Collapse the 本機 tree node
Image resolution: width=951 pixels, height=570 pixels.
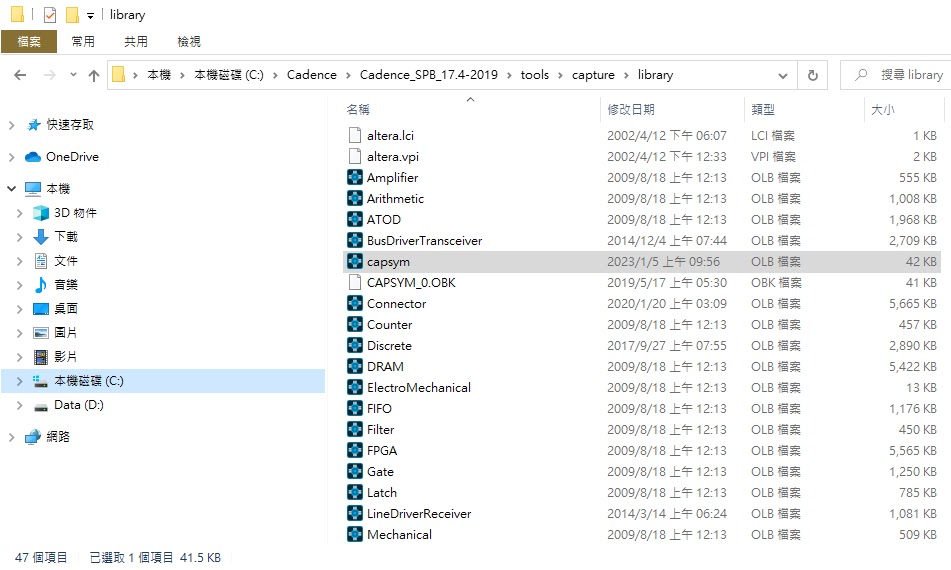tap(12, 189)
